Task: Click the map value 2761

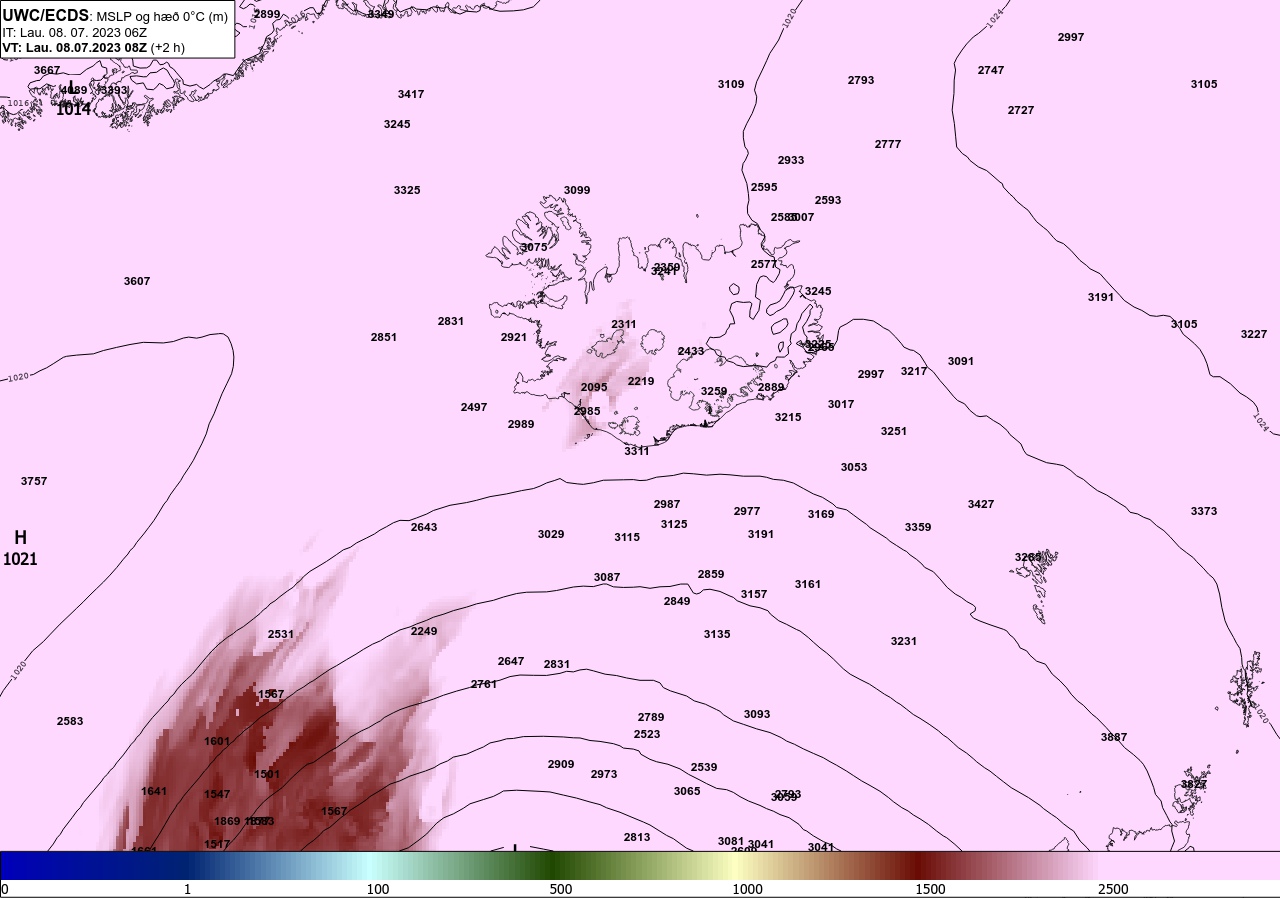Action: coord(484,684)
